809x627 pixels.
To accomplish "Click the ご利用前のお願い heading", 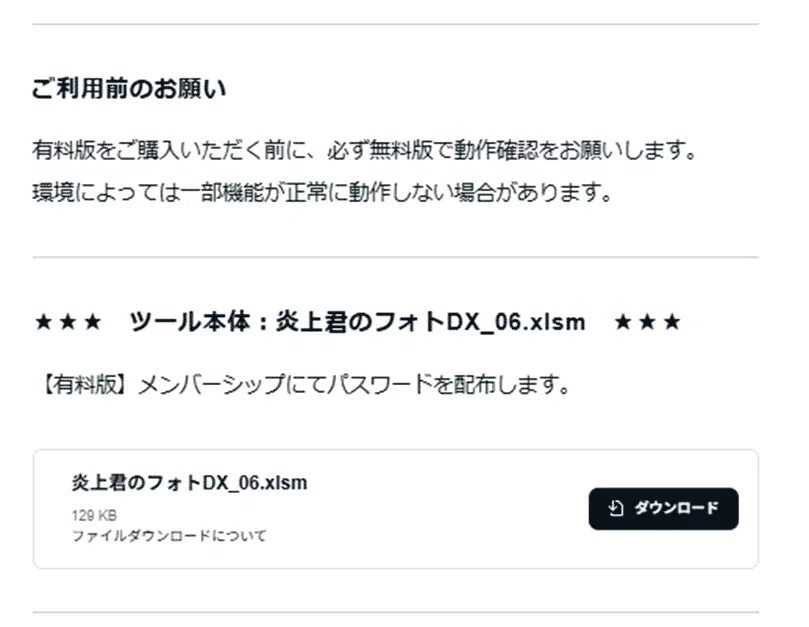I will (129, 88).
